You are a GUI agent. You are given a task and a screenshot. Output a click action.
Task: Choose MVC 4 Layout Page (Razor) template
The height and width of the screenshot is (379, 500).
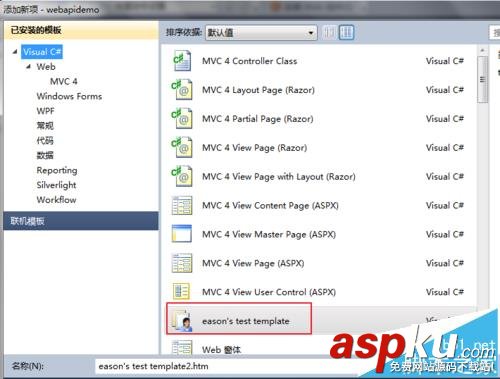[258, 90]
